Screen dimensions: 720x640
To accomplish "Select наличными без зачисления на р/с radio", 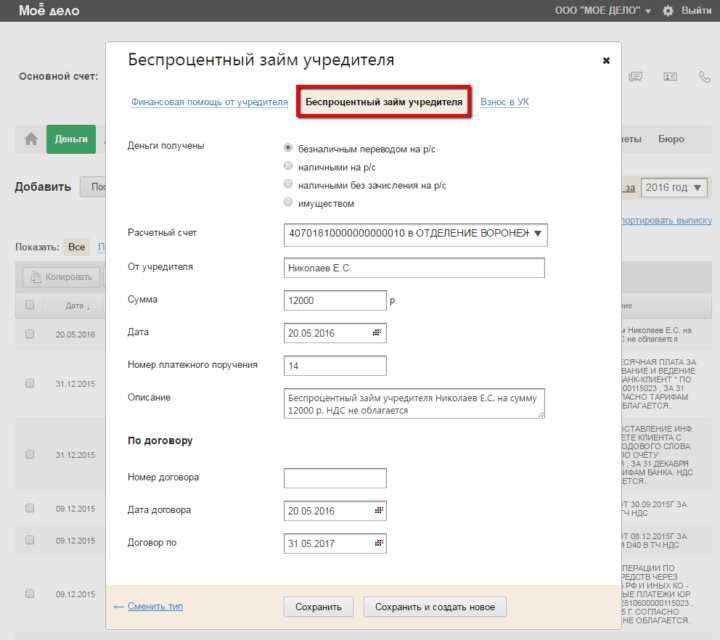I will pyautogui.click(x=288, y=184).
